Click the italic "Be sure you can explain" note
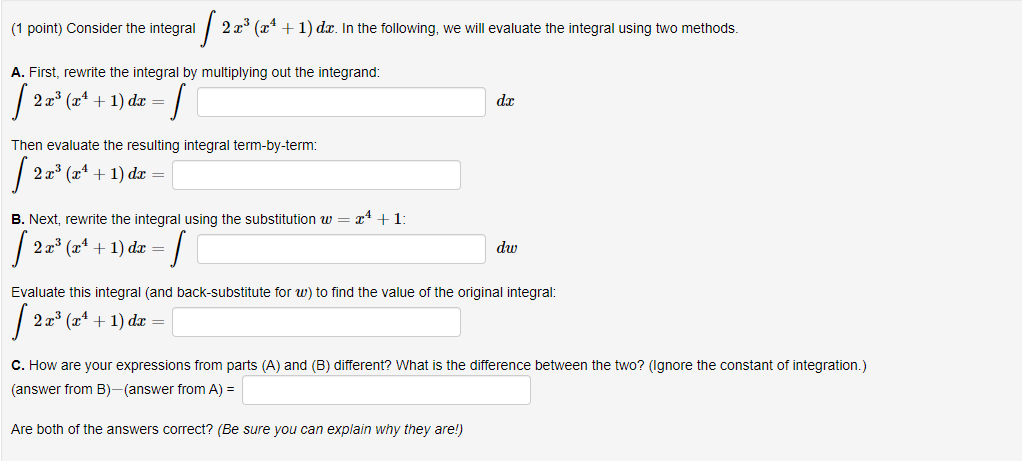This screenshot has height=461, width=1022. pos(340,430)
